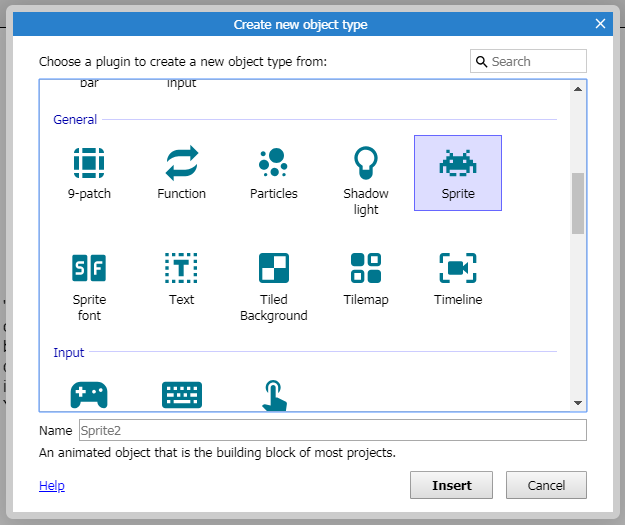Screen dimensions: 625x525
Task: Choose the Function plugin
Action: click(182, 162)
